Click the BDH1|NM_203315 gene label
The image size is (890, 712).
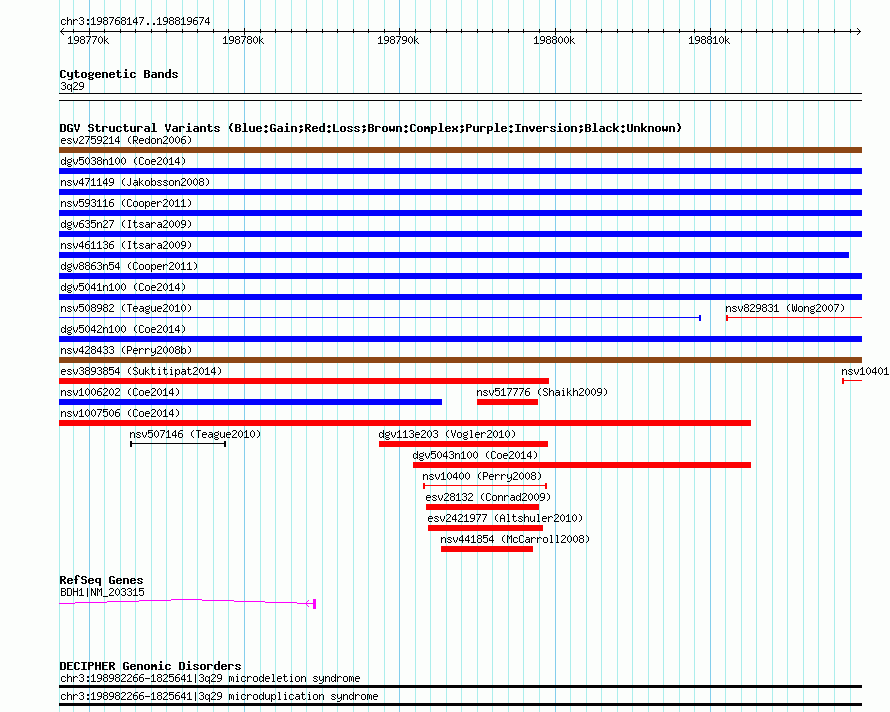tap(102, 592)
